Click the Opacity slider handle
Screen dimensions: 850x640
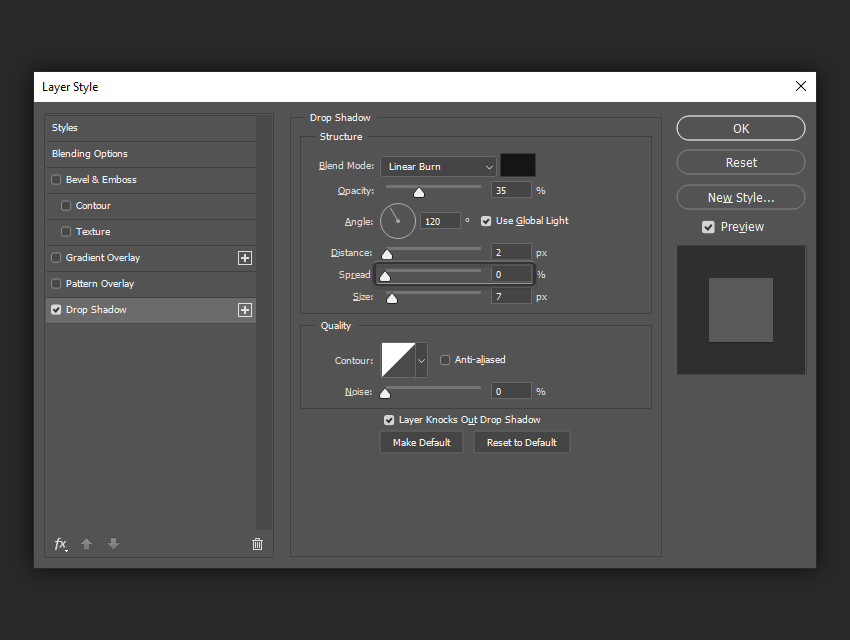(419, 192)
